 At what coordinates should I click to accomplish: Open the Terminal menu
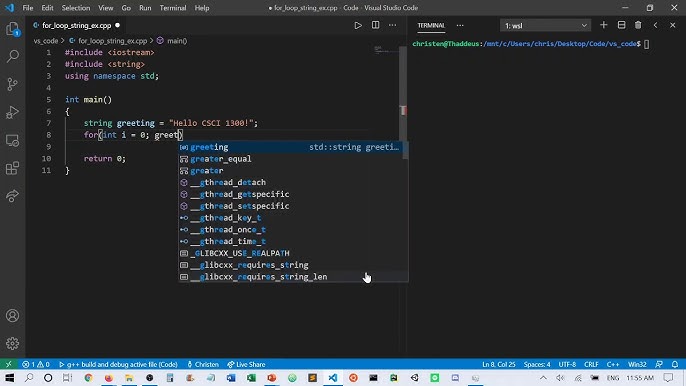173,8
